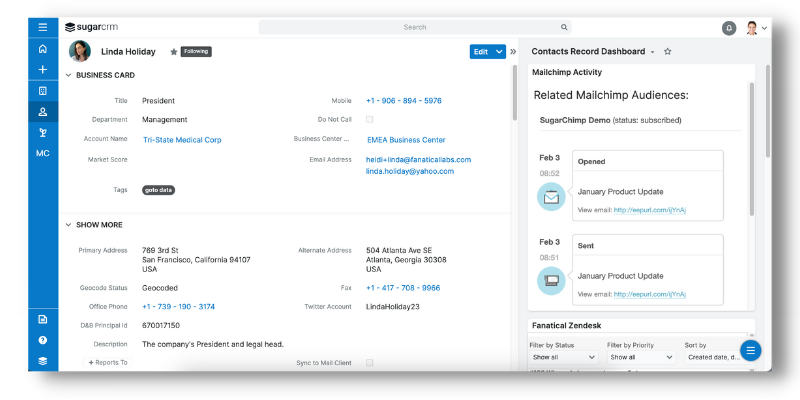Click the Geocoded status value

[160, 288]
